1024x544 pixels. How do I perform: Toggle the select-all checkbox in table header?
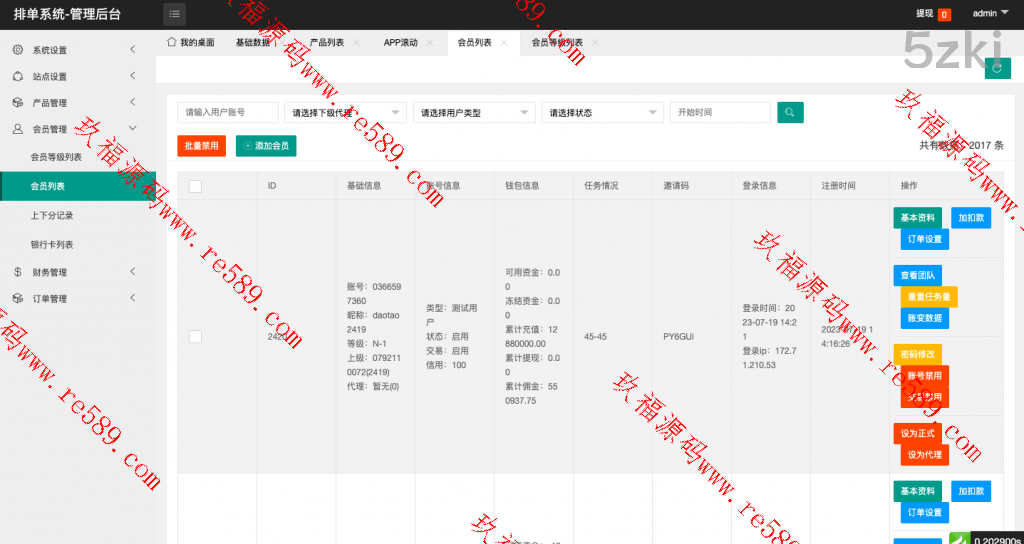tap(195, 186)
